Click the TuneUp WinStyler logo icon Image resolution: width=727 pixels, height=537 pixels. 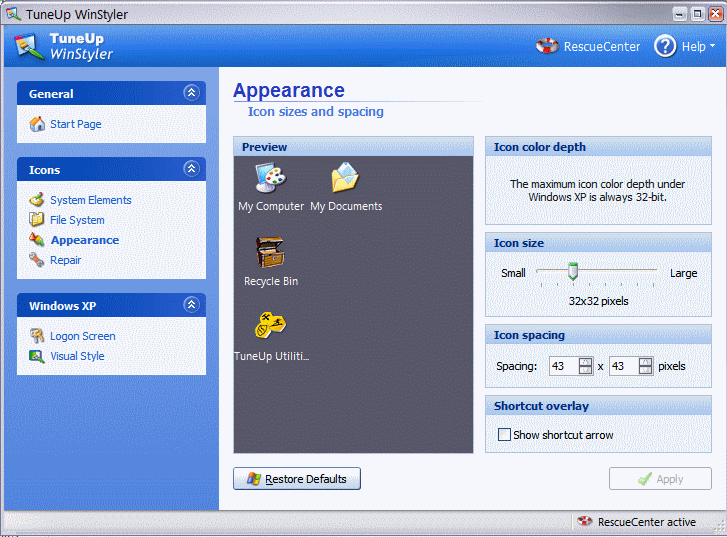pyautogui.click(x=28, y=47)
